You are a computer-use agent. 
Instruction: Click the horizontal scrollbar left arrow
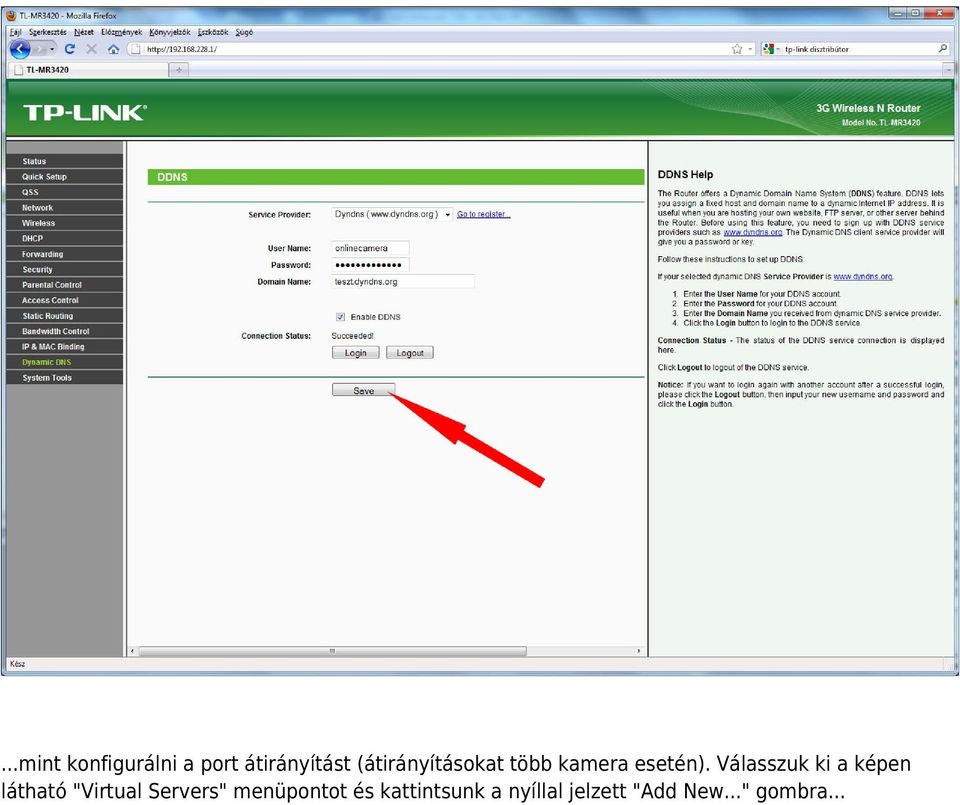133,651
